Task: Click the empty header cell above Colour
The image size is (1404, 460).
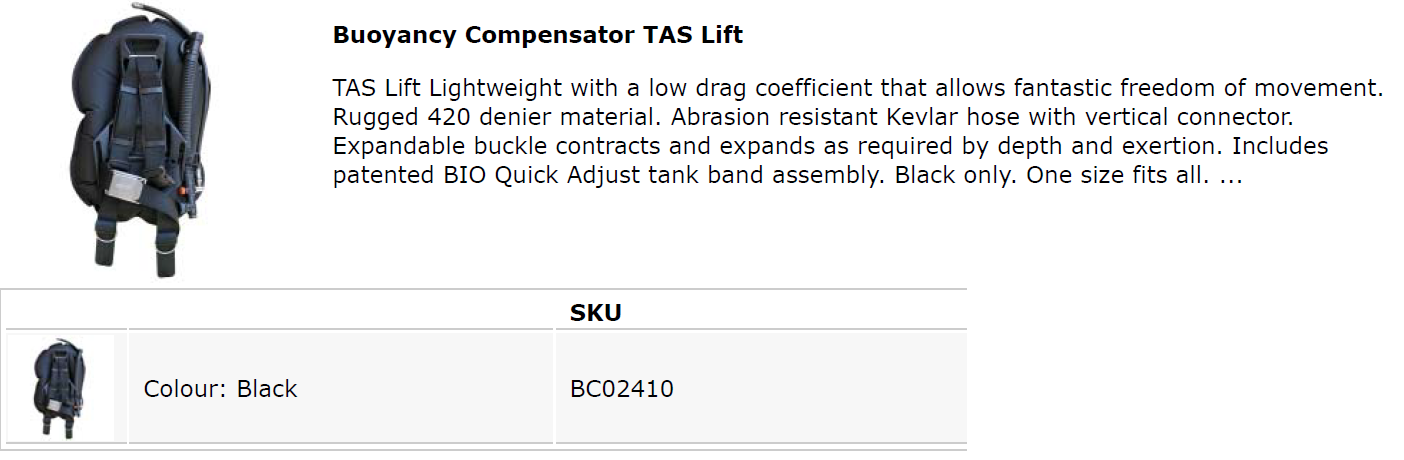Action: pyautogui.click(x=341, y=311)
